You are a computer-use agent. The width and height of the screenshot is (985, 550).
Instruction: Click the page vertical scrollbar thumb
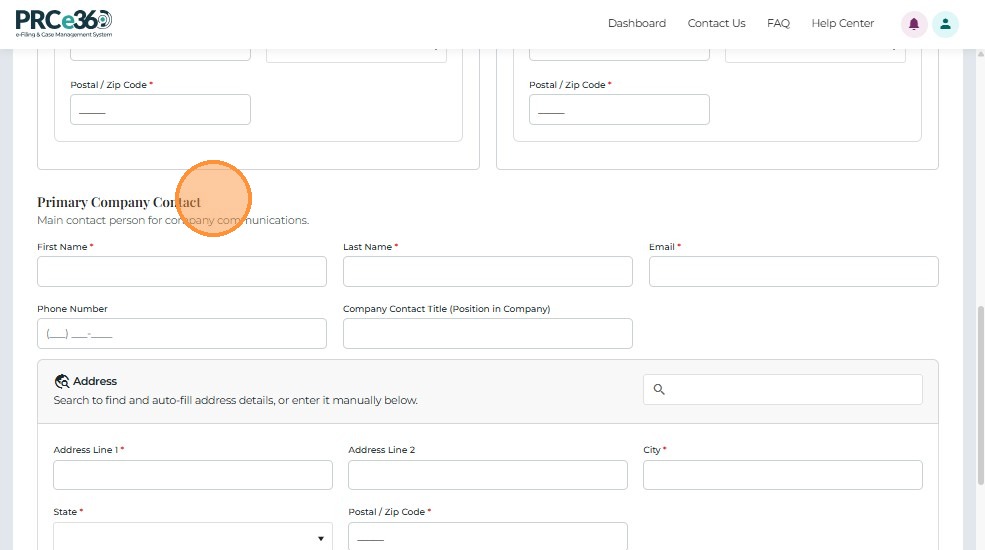click(980, 396)
